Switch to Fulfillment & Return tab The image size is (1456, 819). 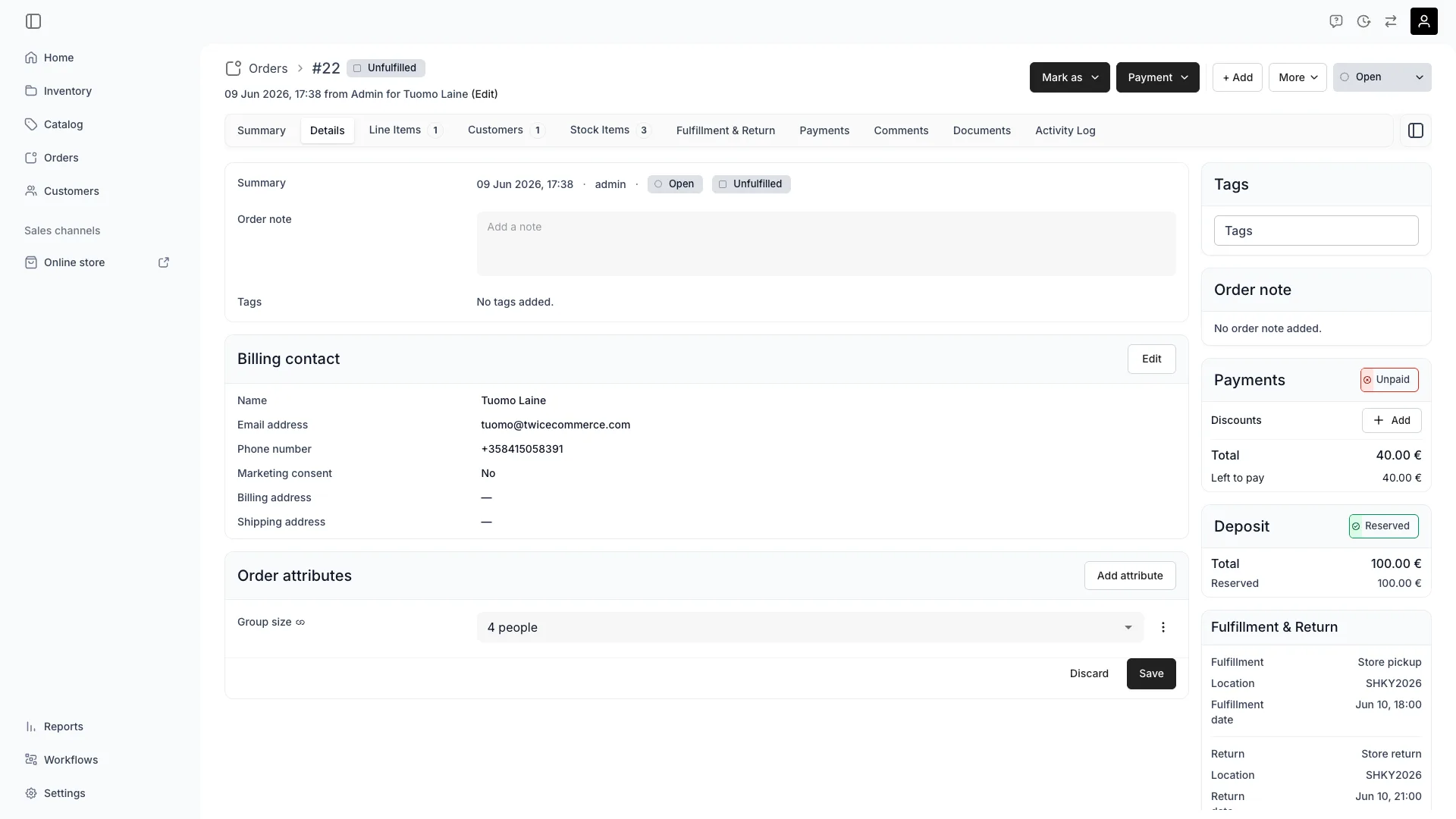[x=726, y=130]
